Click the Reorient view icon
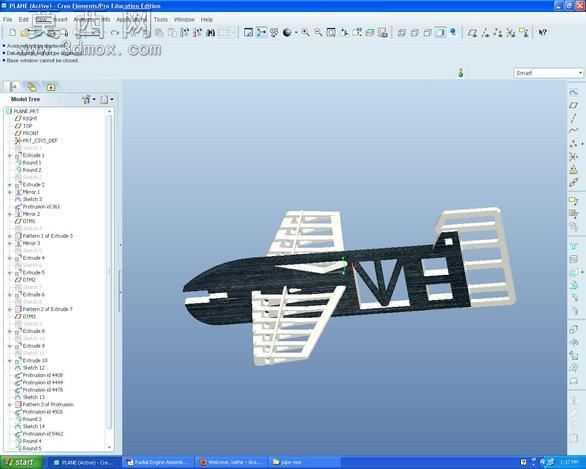This screenshot has height=469, width=586. (x=344, y=33)
